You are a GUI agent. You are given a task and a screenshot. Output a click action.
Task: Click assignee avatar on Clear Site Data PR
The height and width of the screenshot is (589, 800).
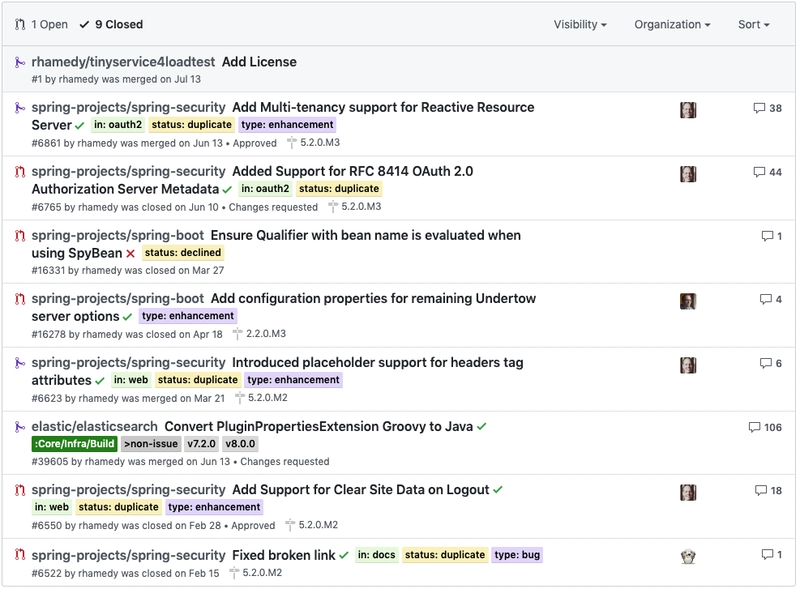tap(688, 492)
